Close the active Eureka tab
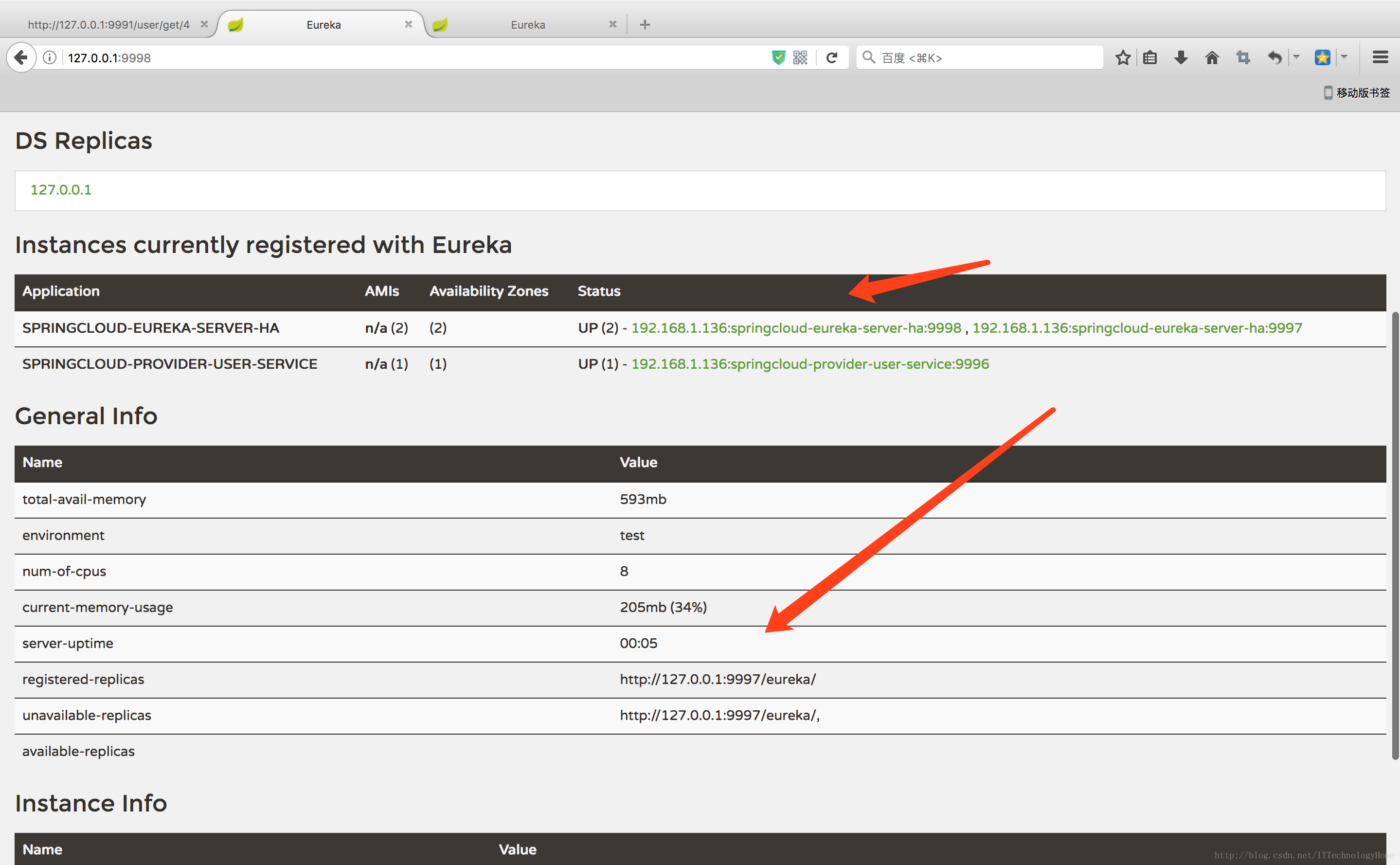 tap(408, 25)
